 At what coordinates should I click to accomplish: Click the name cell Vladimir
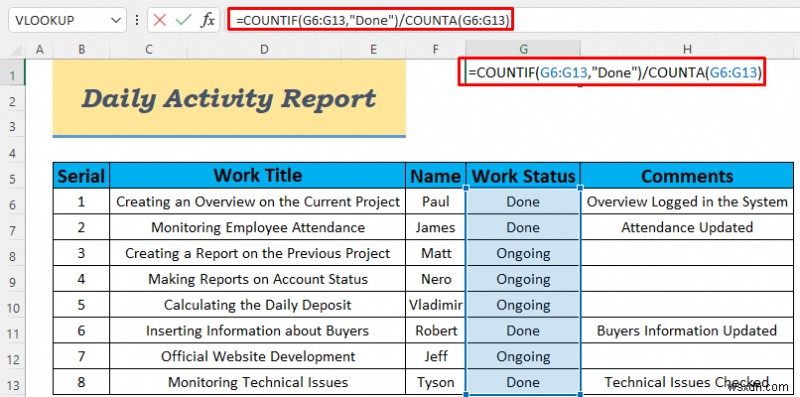435,305
